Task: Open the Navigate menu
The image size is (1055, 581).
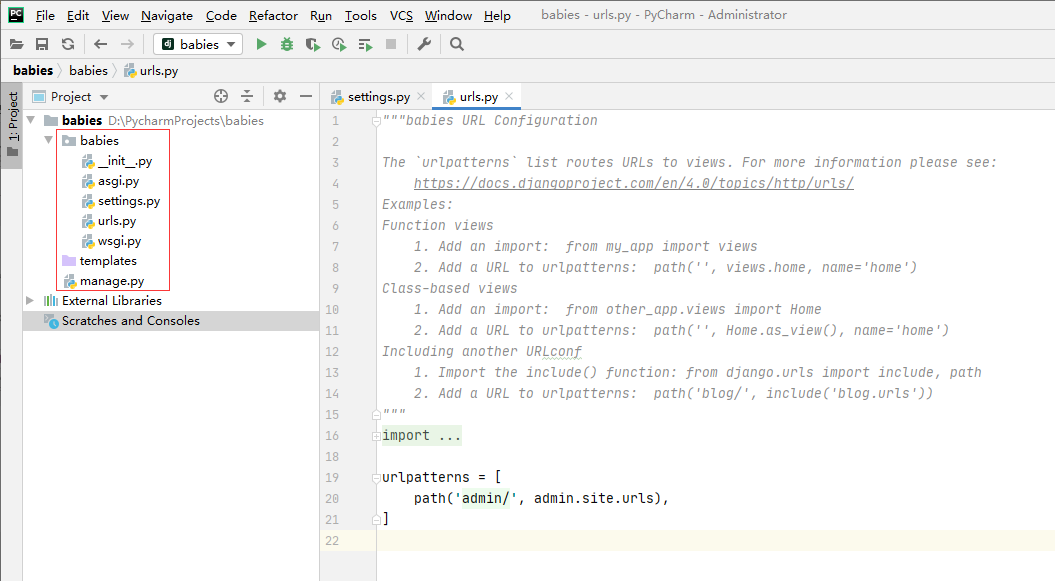Action: tap(167, 15)
